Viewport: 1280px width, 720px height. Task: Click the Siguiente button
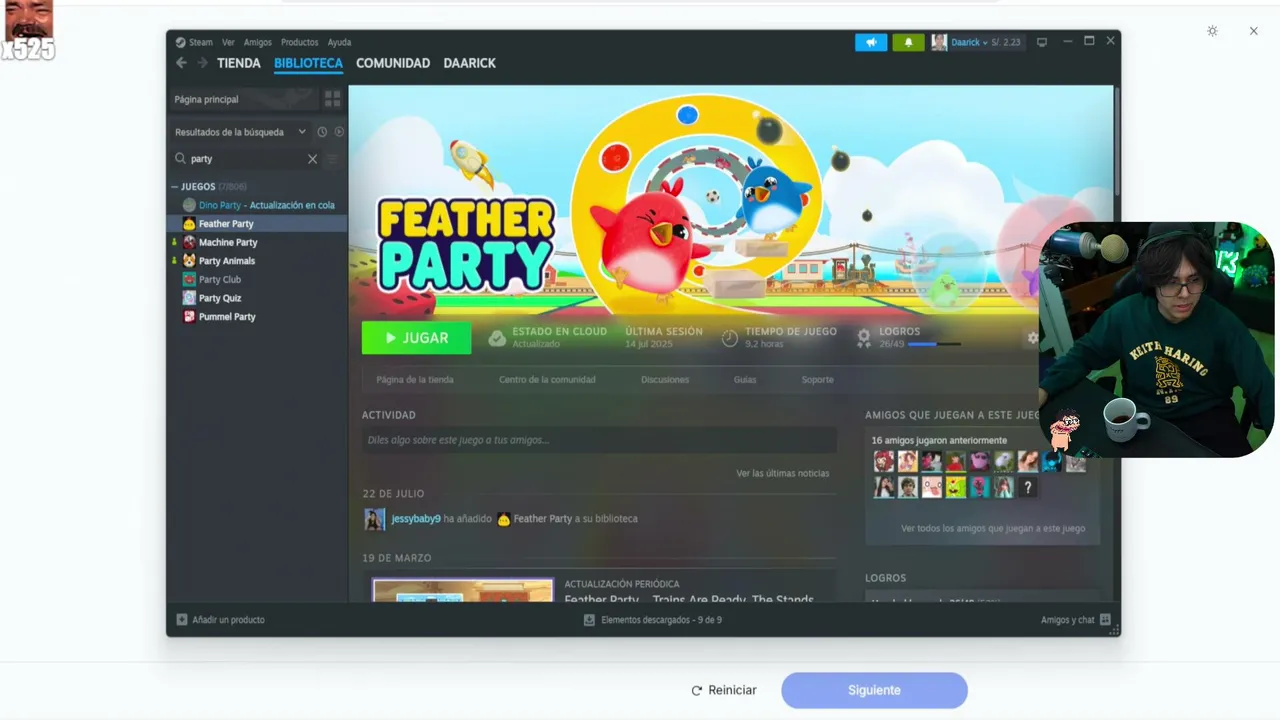point(874,690)
